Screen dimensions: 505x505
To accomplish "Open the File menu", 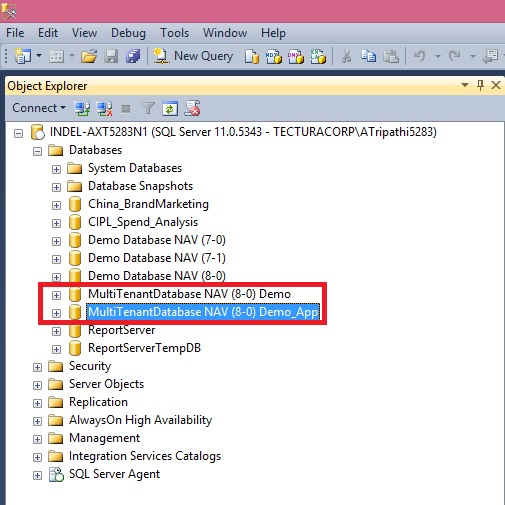I will pos(15,33).
